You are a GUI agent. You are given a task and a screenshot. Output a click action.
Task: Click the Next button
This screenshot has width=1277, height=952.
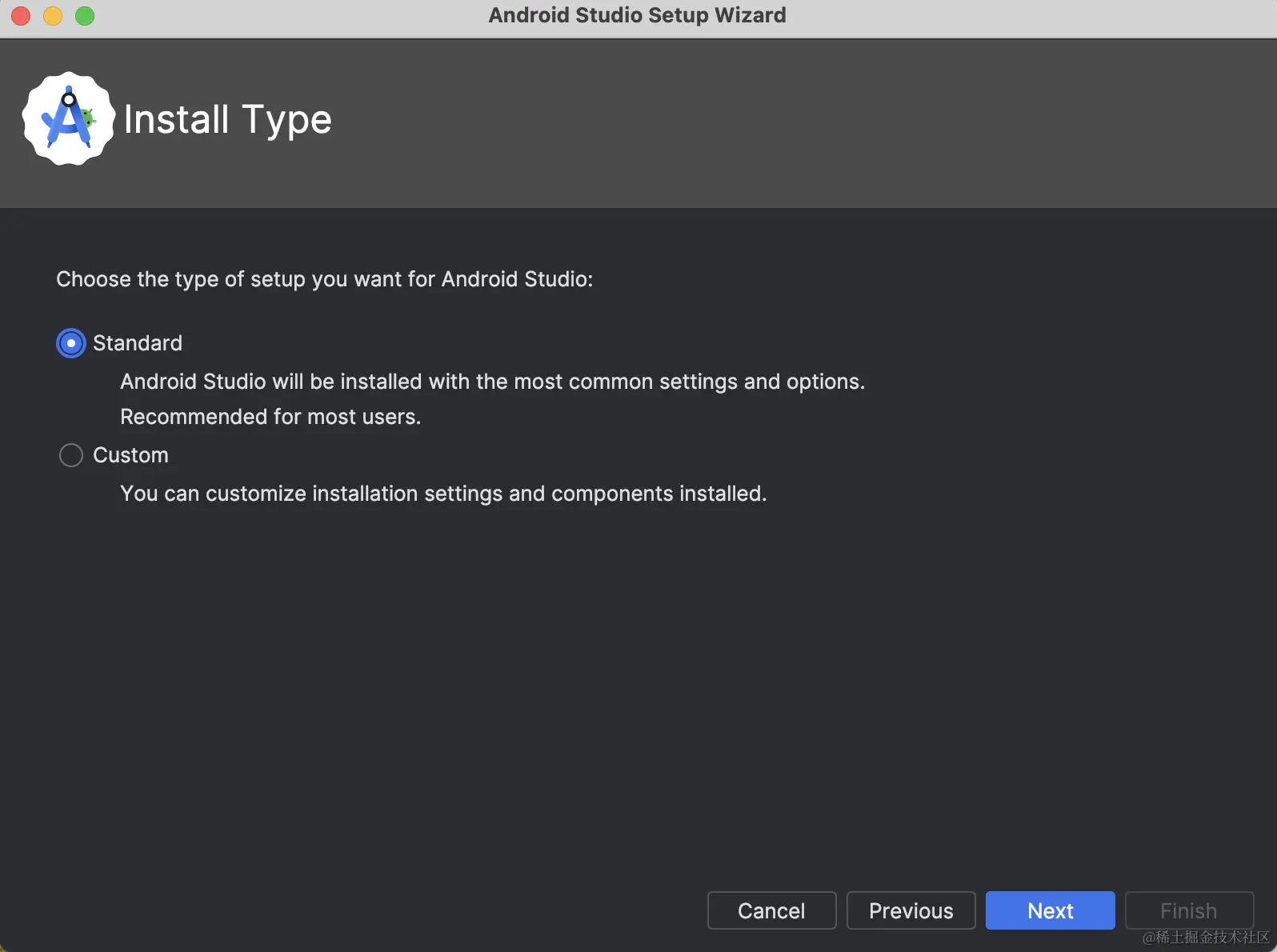click(1050, 910)
